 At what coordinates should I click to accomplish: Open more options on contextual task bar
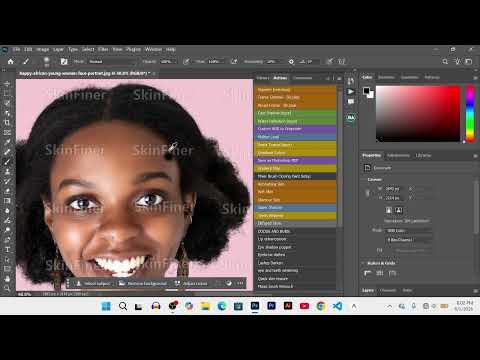pos(240,283)
